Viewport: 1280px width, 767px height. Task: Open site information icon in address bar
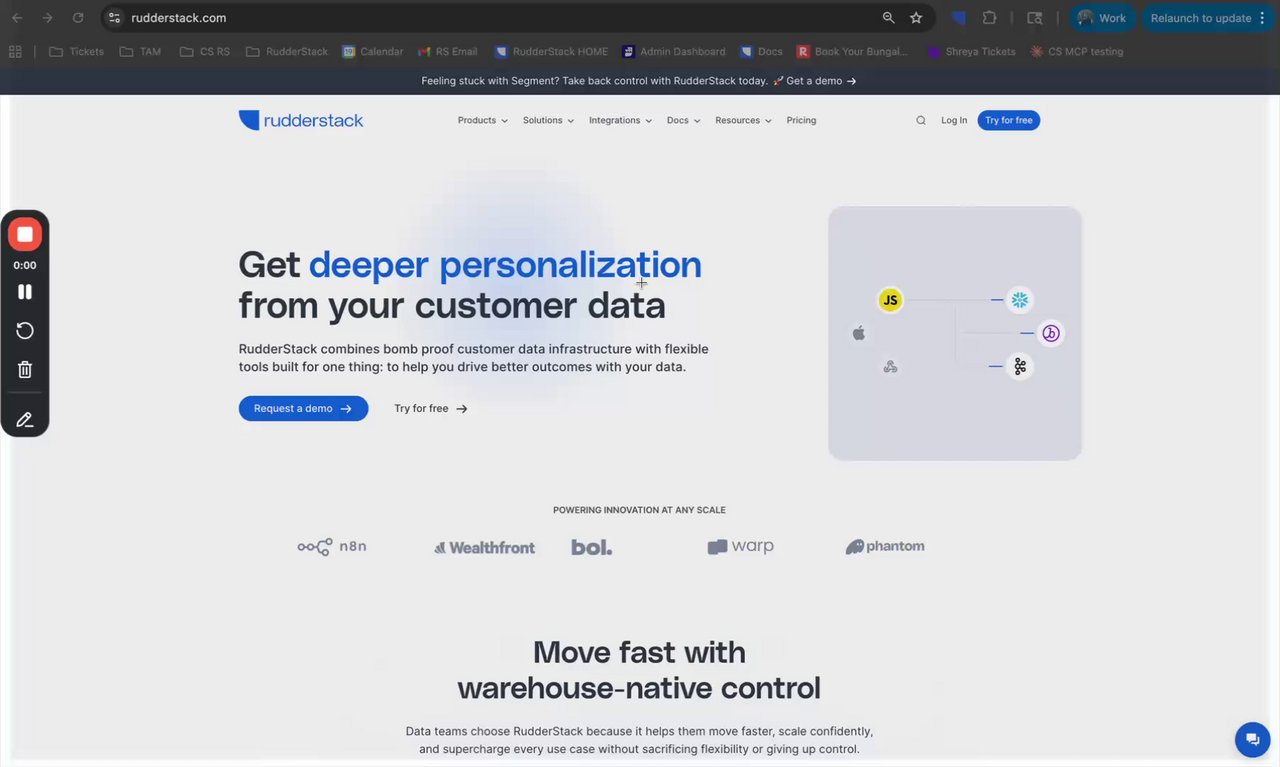click(x=114, y=18)
